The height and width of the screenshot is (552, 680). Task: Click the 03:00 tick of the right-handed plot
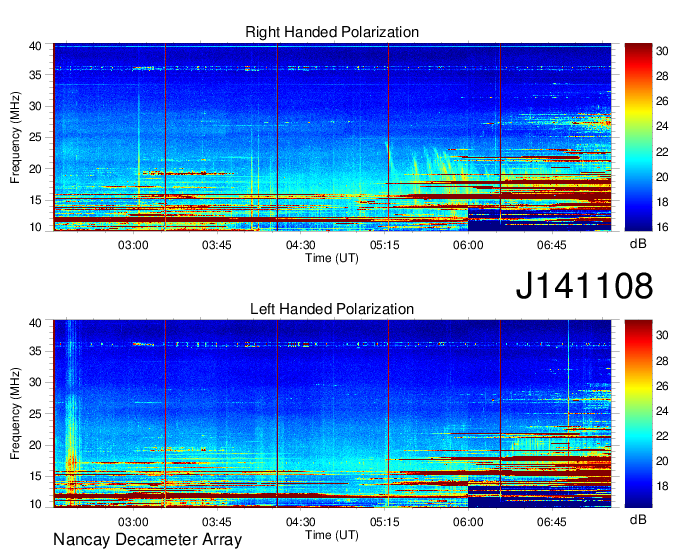tap(133, 245)
